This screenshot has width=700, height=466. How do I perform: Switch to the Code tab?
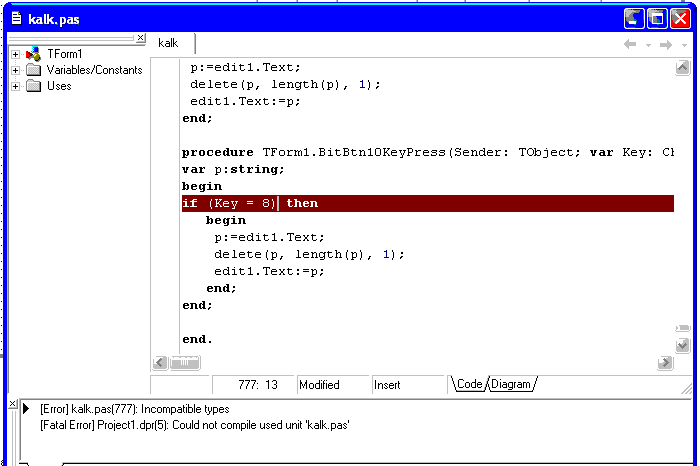tap(469, 384)
